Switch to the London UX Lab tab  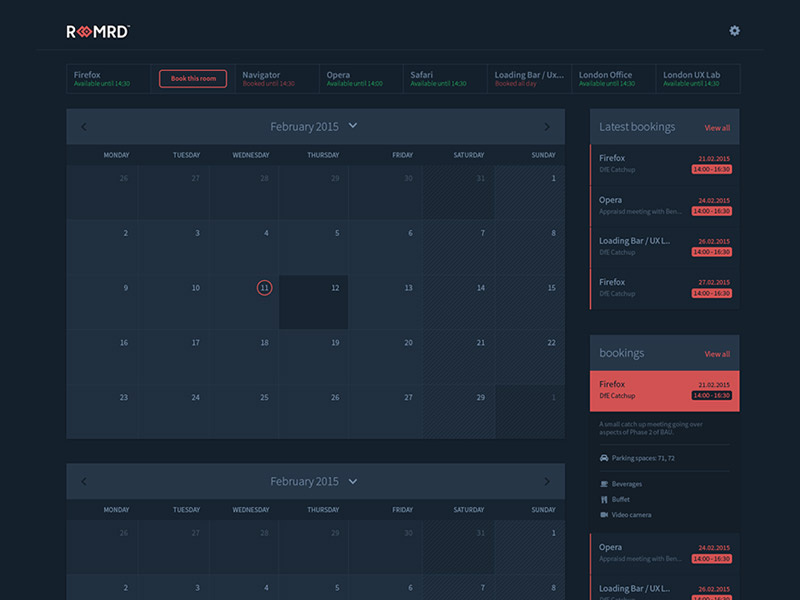coord(697,78)
